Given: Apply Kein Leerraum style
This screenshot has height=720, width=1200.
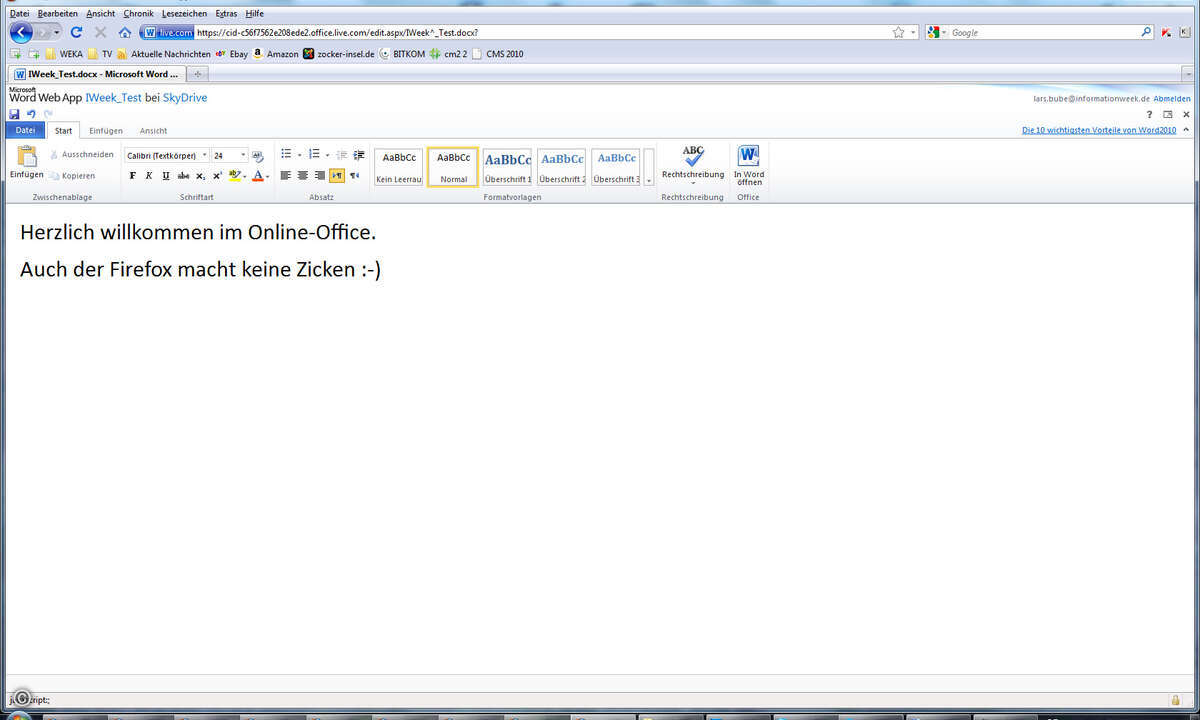Looking at the screenshot, I should (x=399, y=167).
